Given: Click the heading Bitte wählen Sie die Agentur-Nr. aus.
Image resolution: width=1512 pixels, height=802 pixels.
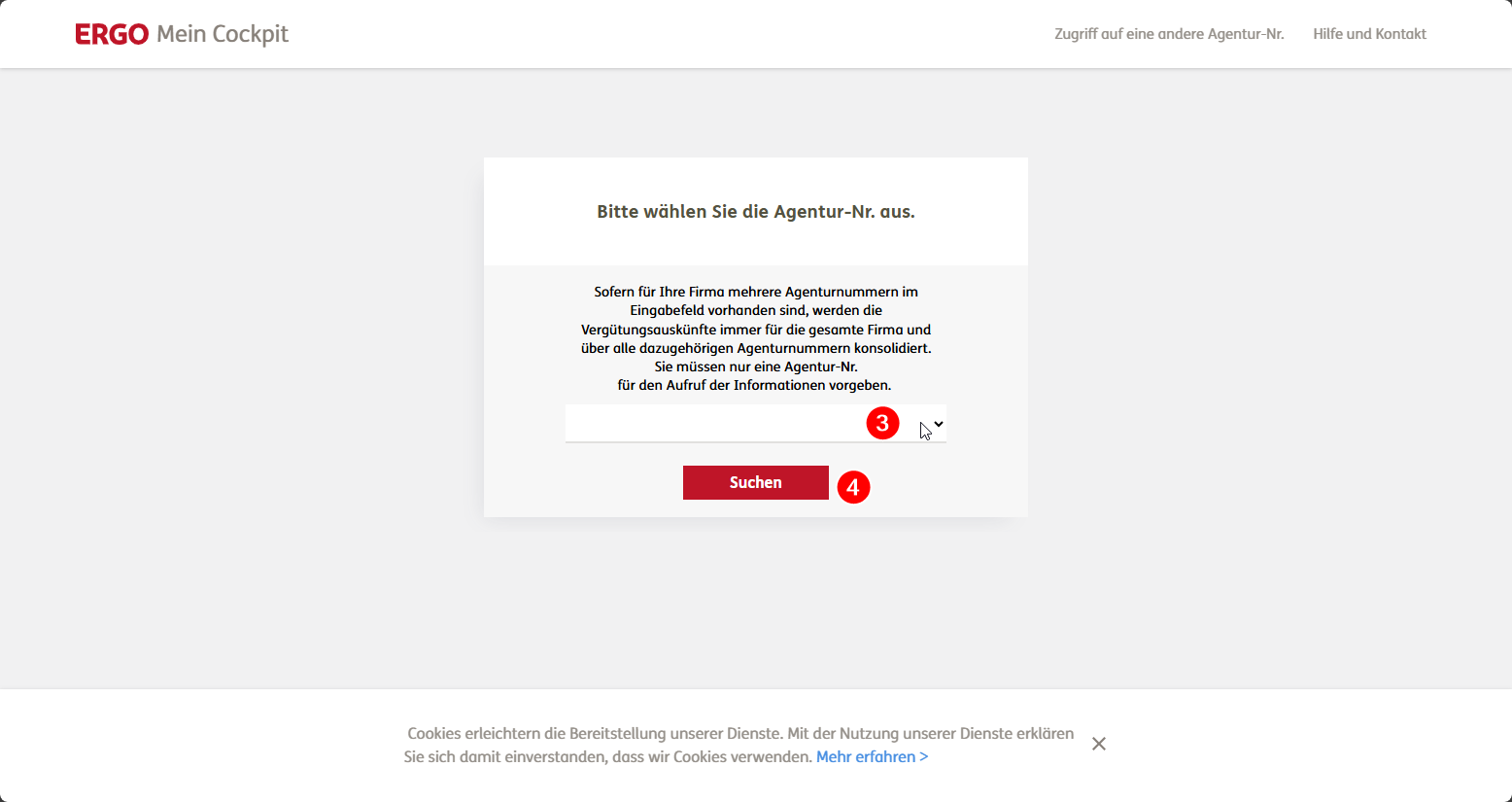Looking at the screenshot, I should 756,212.
